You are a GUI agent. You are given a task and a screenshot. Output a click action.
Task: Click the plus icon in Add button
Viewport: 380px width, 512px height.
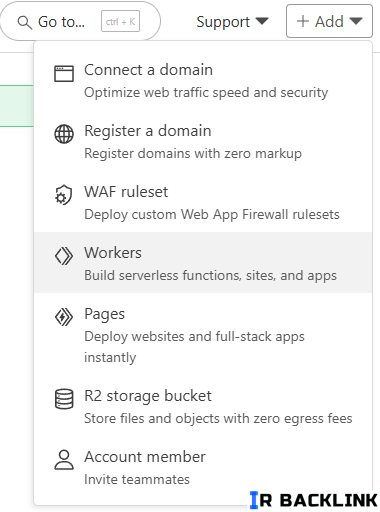click(x=303, y=21)
